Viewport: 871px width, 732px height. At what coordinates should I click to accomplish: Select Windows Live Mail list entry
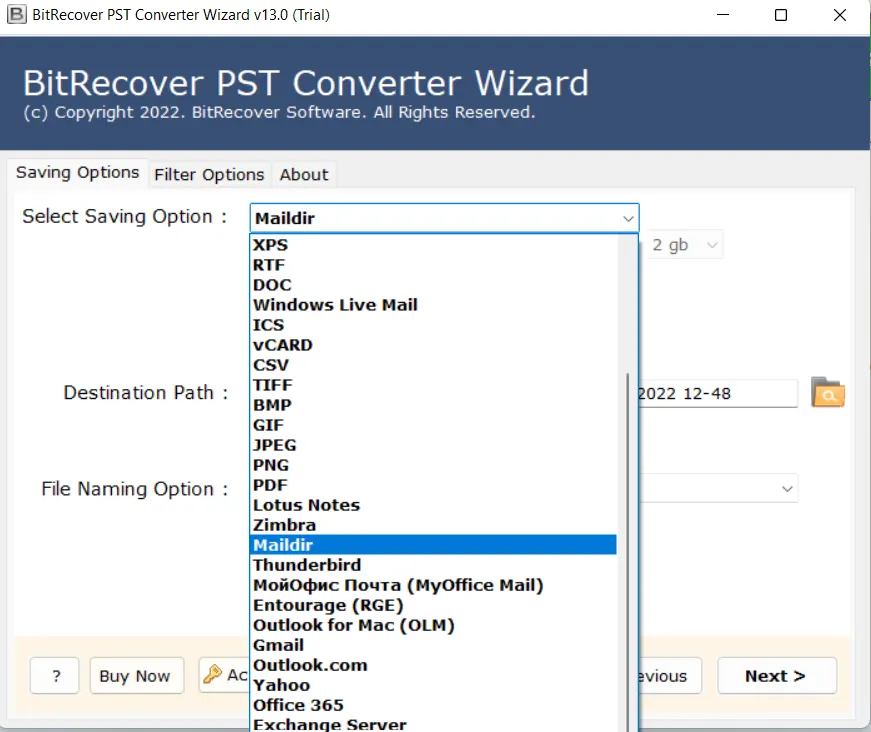click(335, 305)
